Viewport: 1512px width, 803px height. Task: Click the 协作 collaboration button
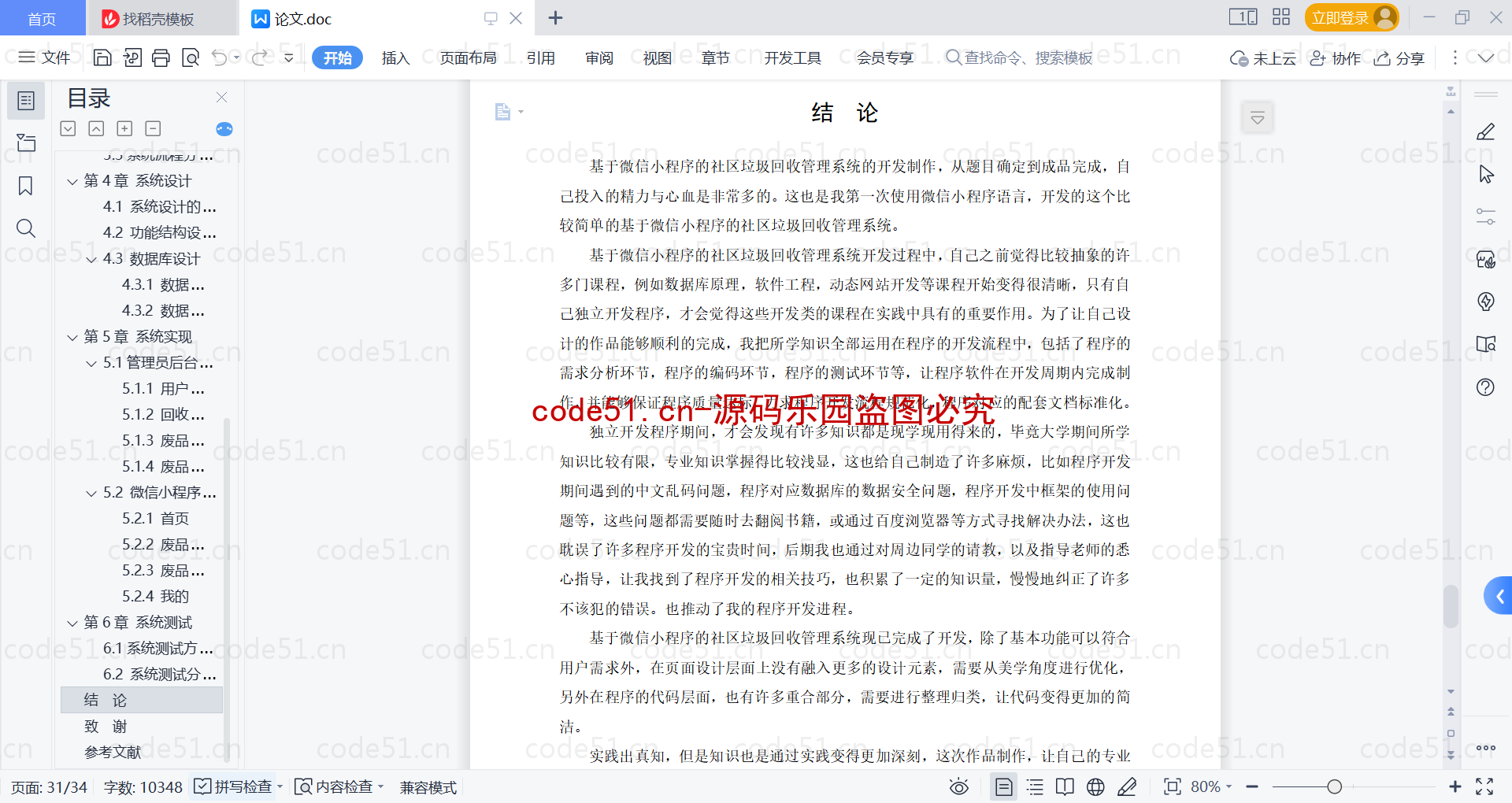pyautogui.click(x=1336, y=57)
